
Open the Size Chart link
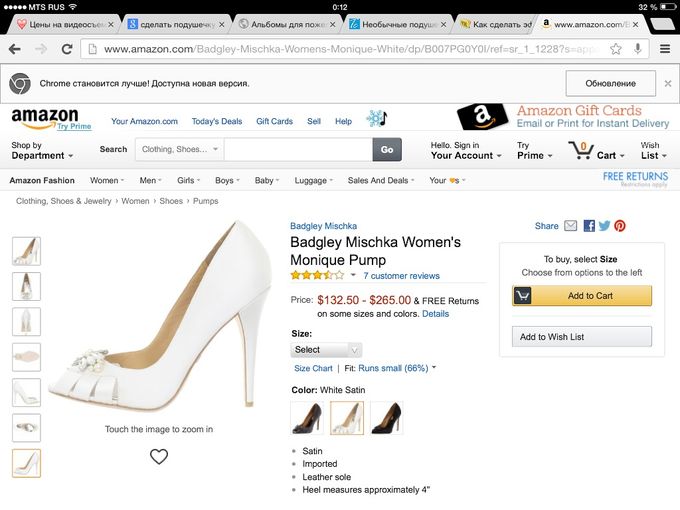tap(313, 368)
